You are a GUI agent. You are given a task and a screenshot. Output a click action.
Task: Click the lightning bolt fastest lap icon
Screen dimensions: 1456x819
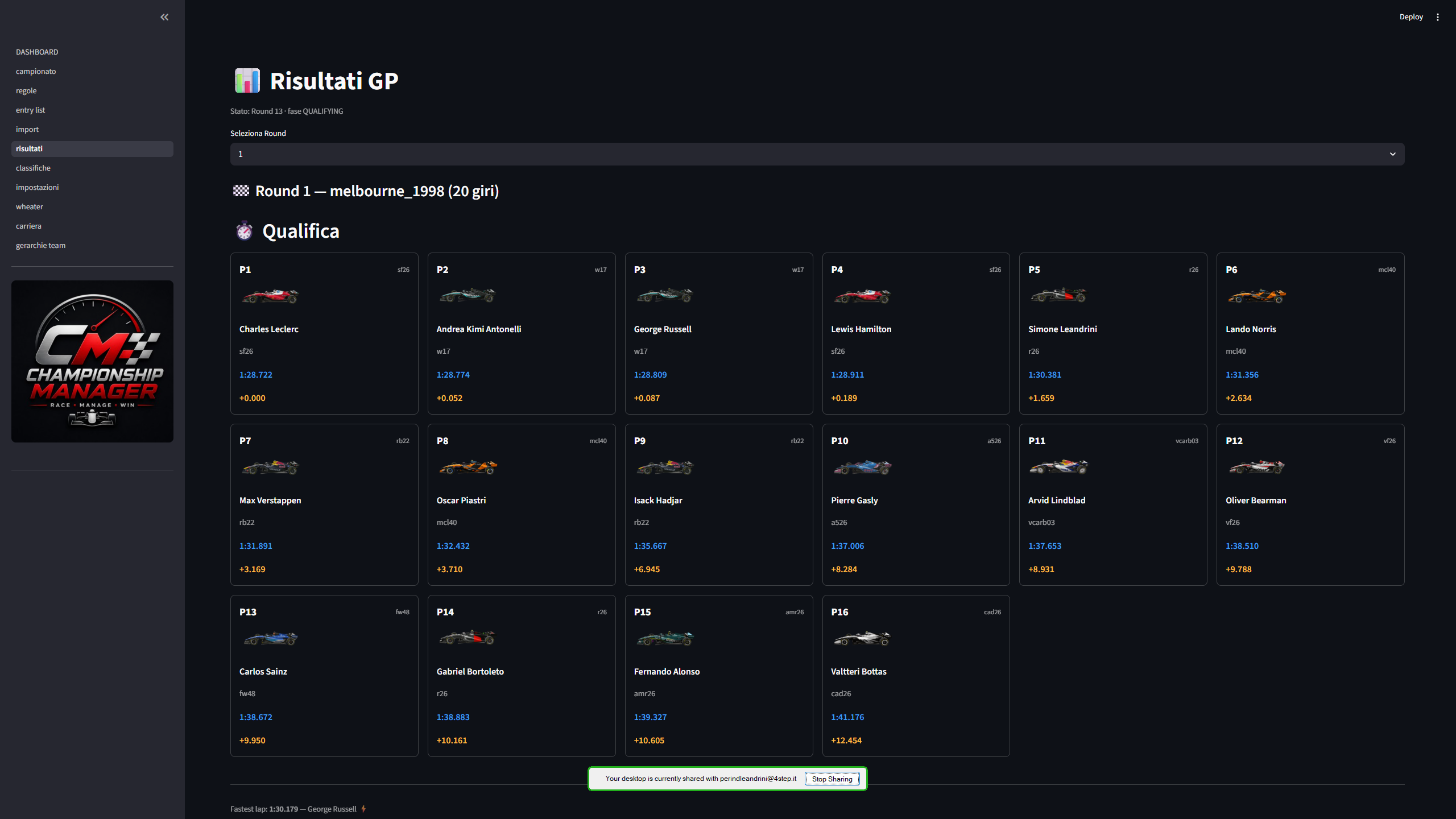tap(363, 809)
